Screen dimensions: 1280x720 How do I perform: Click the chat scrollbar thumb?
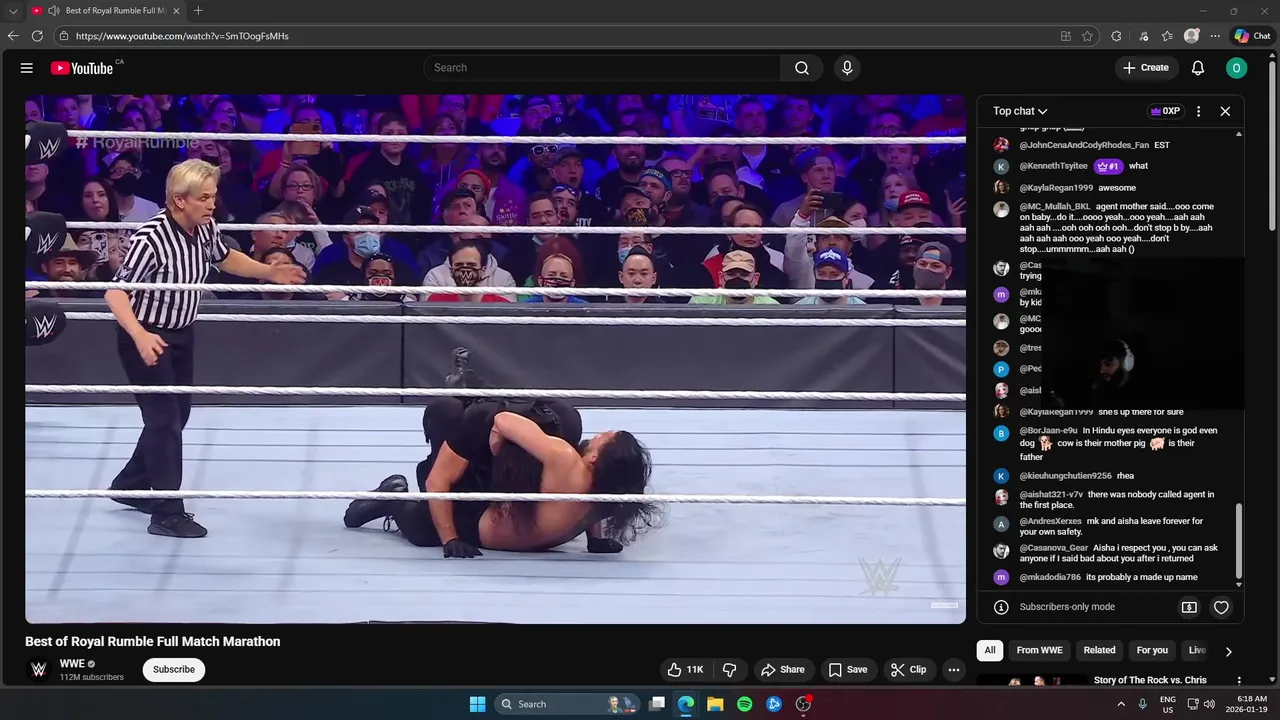pyautogui.click(x=1239, y=540)
